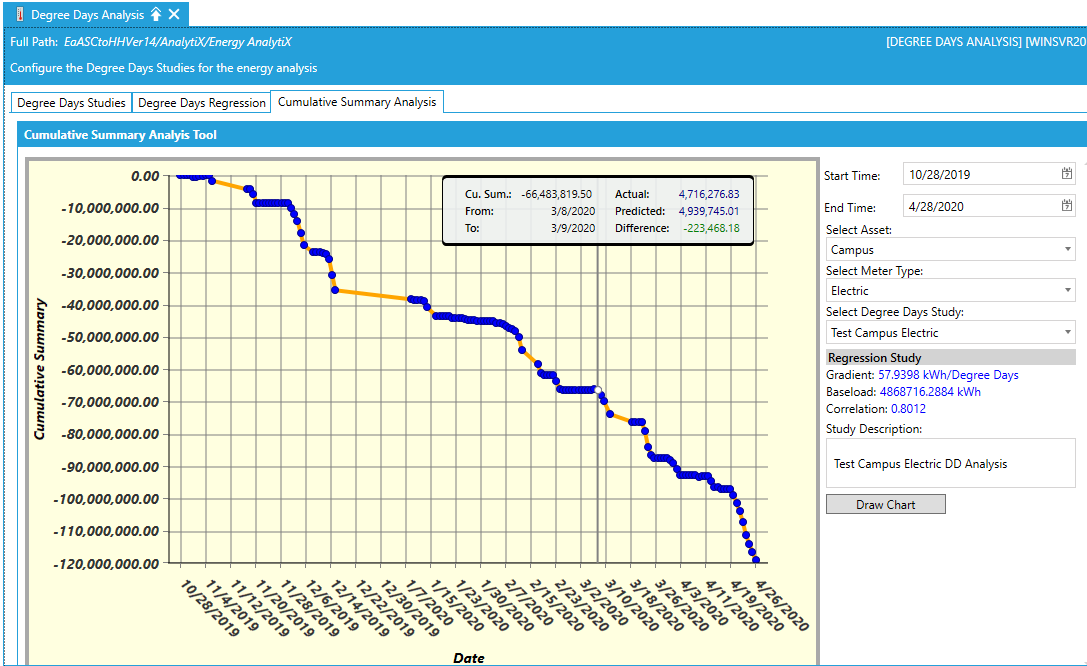Click the thermometer icon on the Degree Days Analysis tab
The width and height of the screenshot is (1087, 666).
19,14
